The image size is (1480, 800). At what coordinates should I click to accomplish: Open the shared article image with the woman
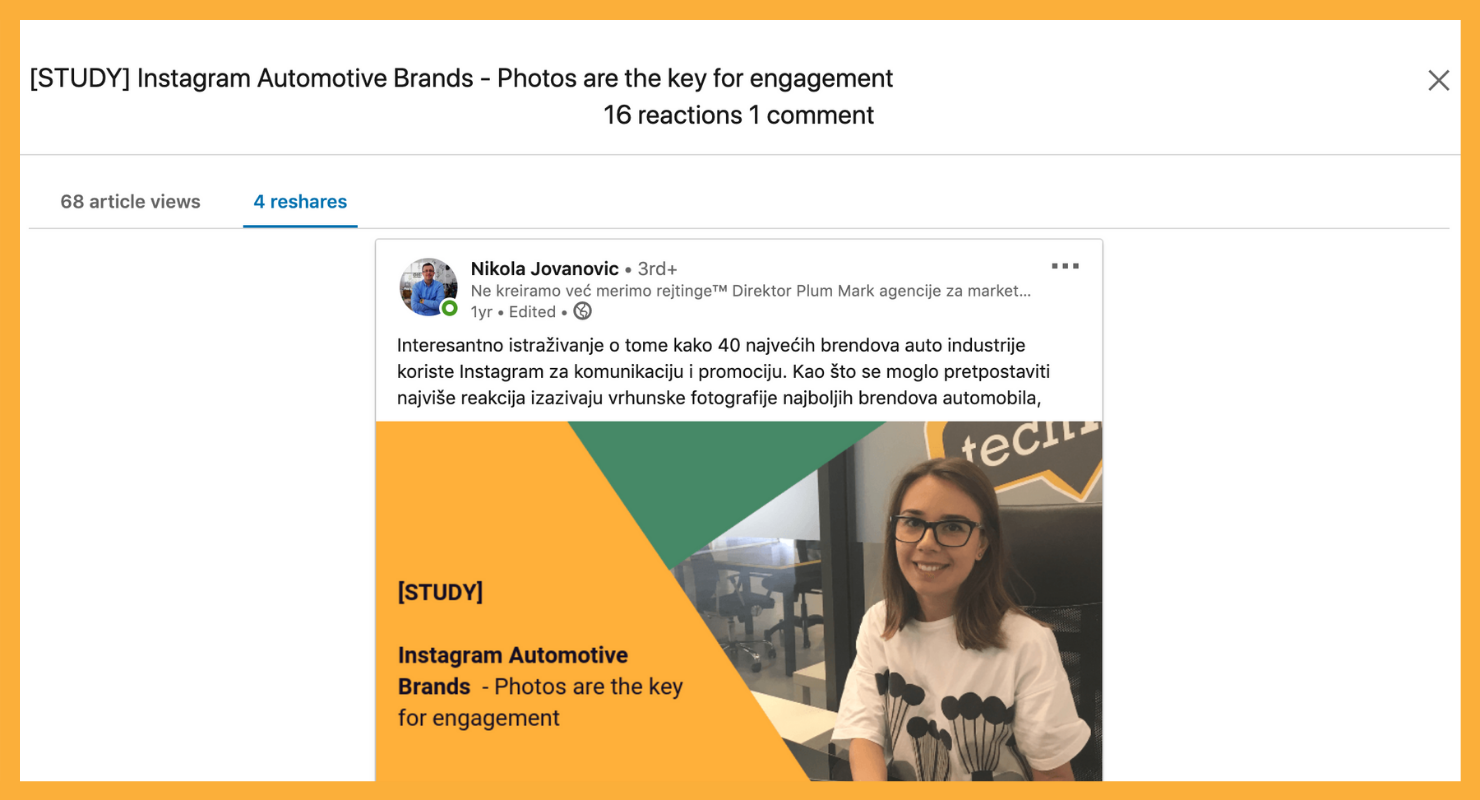(x=739, y=601)
